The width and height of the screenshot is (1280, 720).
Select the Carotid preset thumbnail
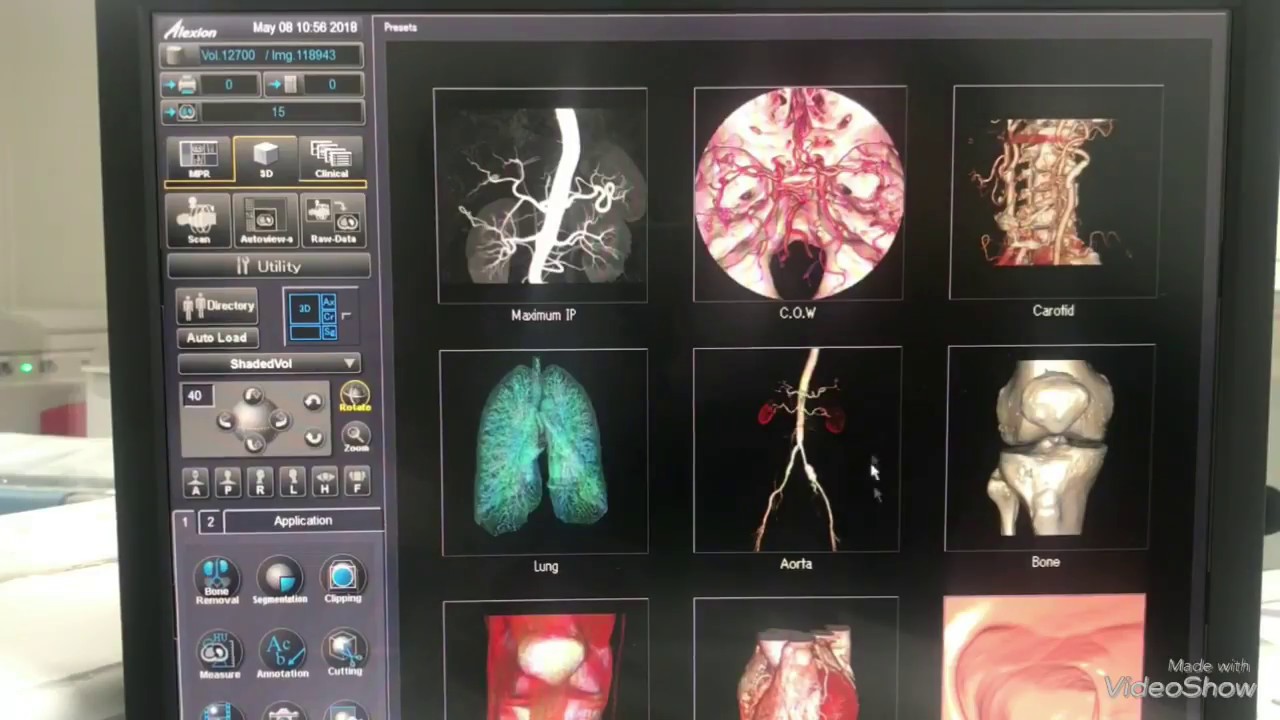(x=1057, y=191)
